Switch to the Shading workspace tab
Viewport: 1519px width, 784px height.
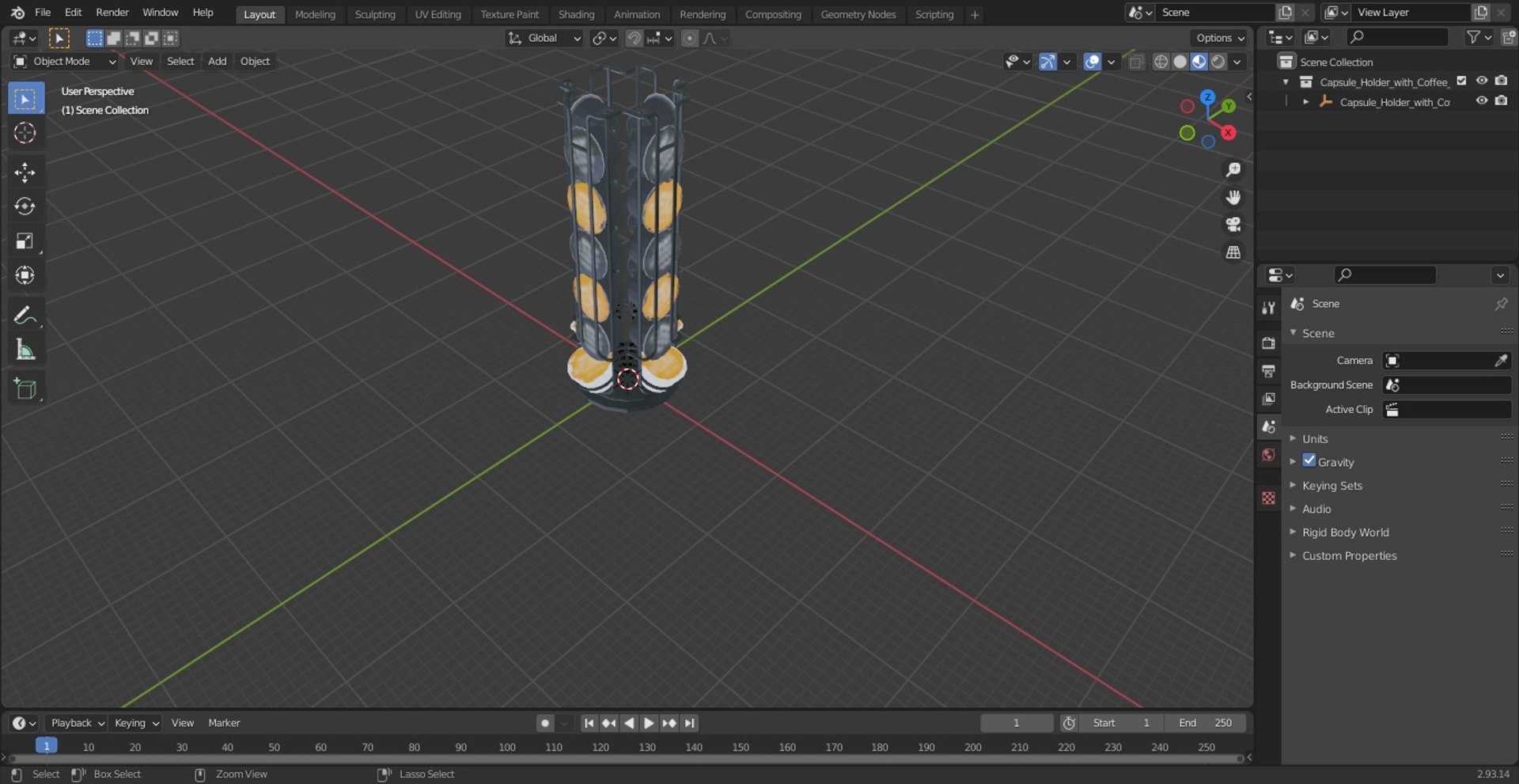tap(576, 14)
